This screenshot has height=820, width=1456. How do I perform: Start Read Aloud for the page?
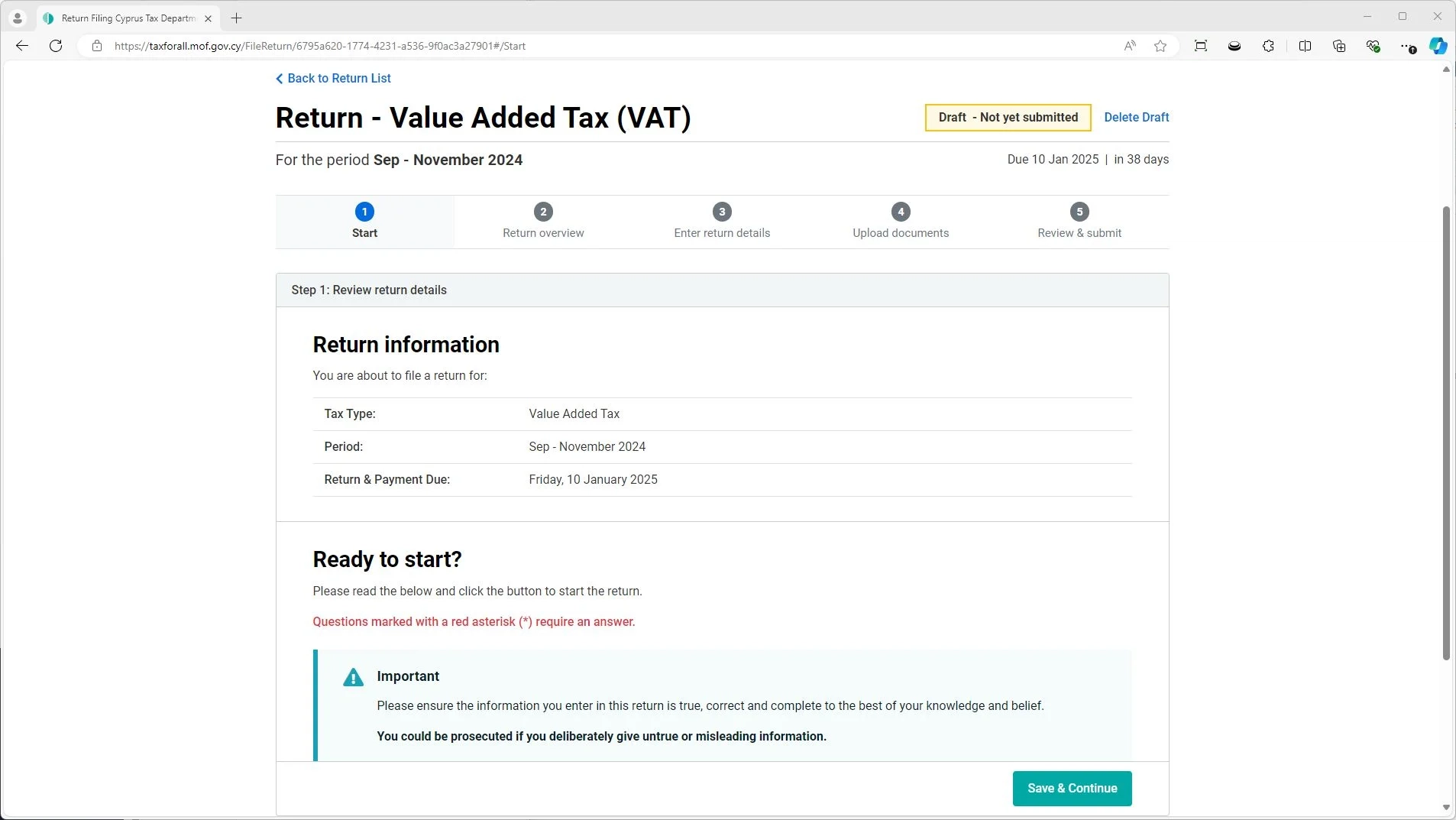click(x=1130, y=46)
